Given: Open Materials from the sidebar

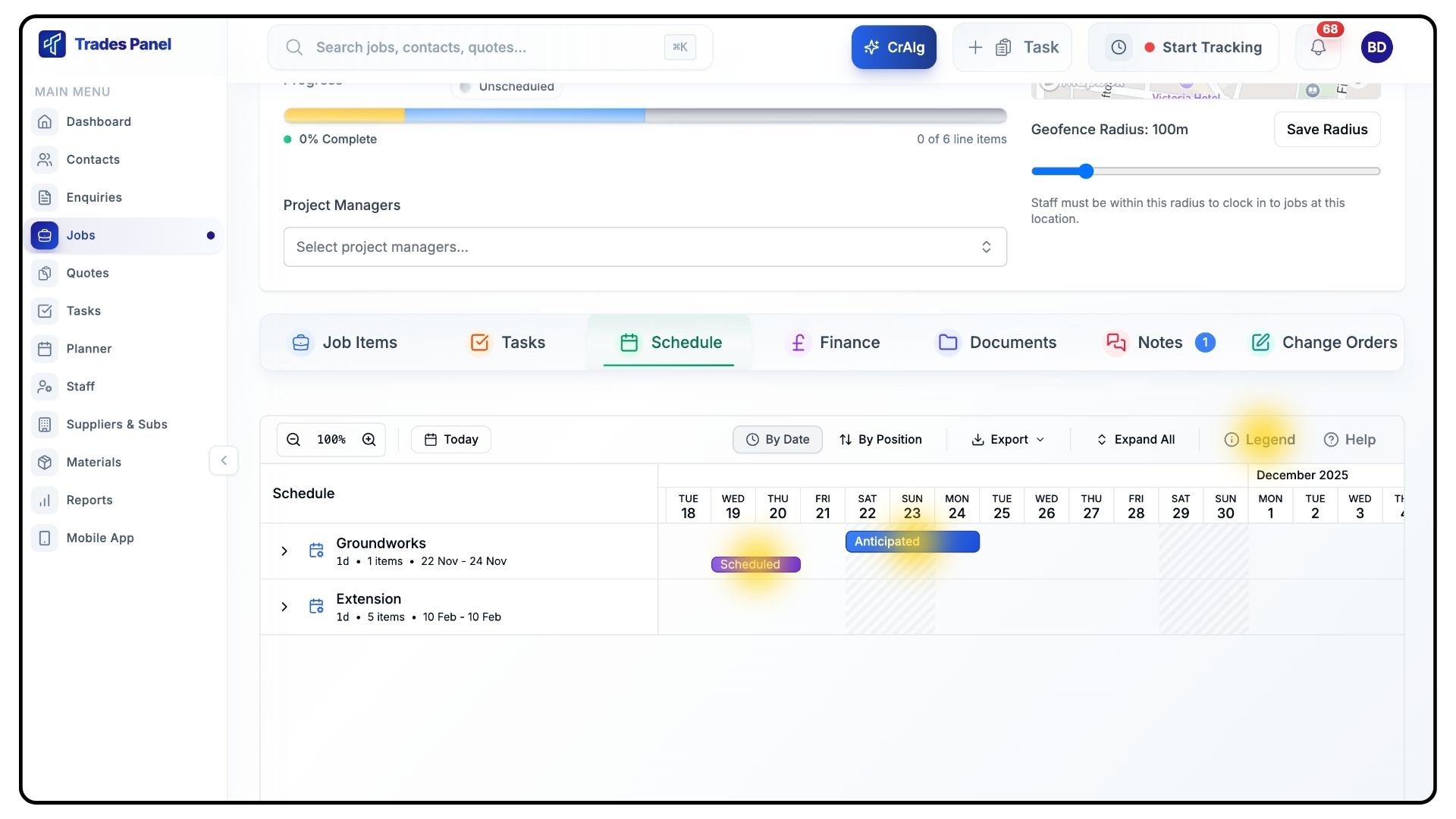Looking at the screenshot, I should click(x=93, y=463).
